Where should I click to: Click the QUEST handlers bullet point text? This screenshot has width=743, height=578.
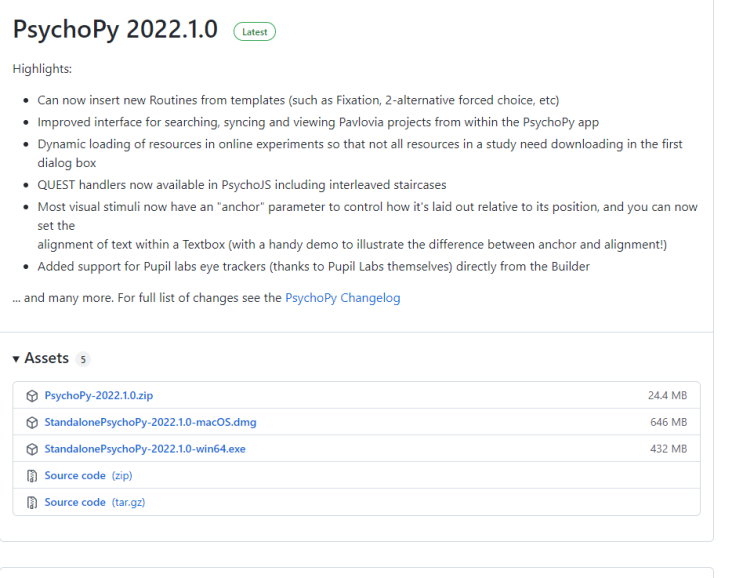pyautogui.click(x=228, y=184)
